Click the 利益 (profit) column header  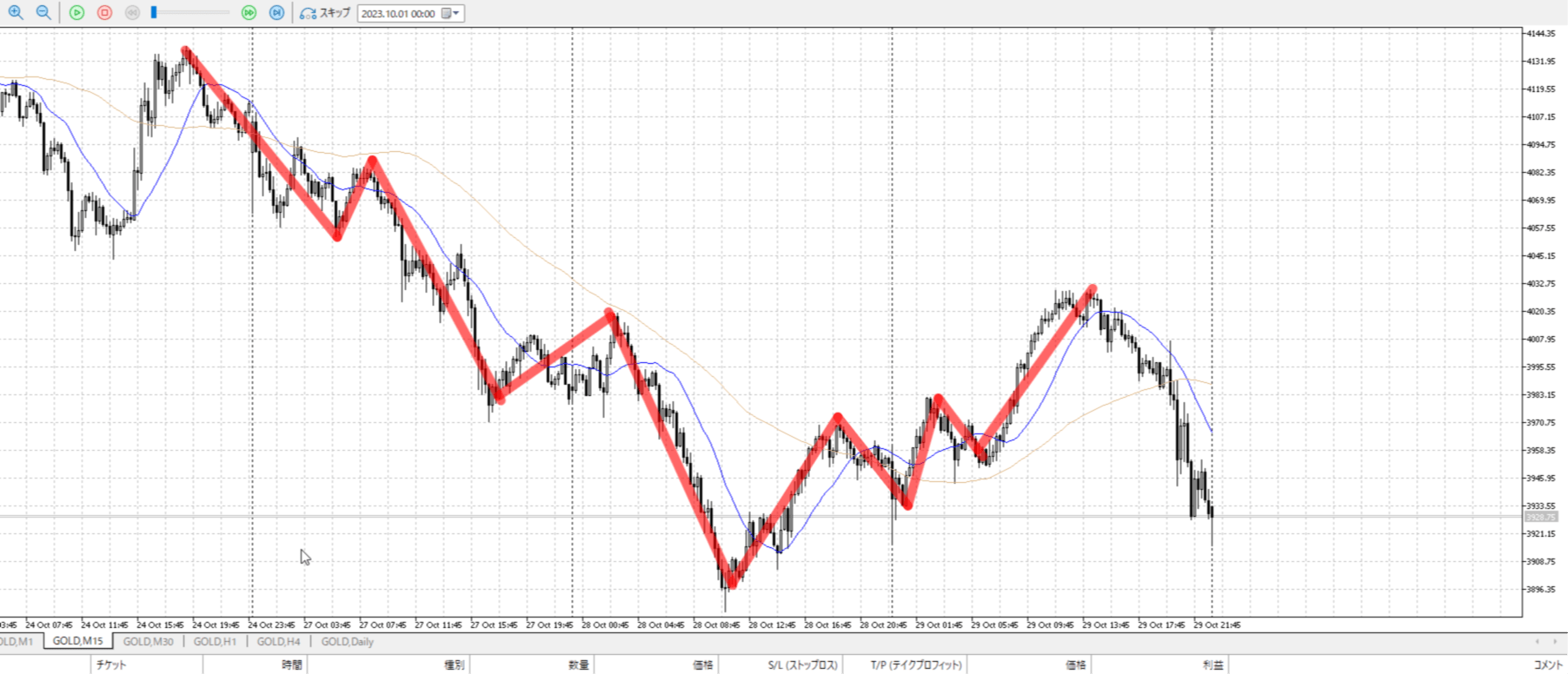[1213, 665]
